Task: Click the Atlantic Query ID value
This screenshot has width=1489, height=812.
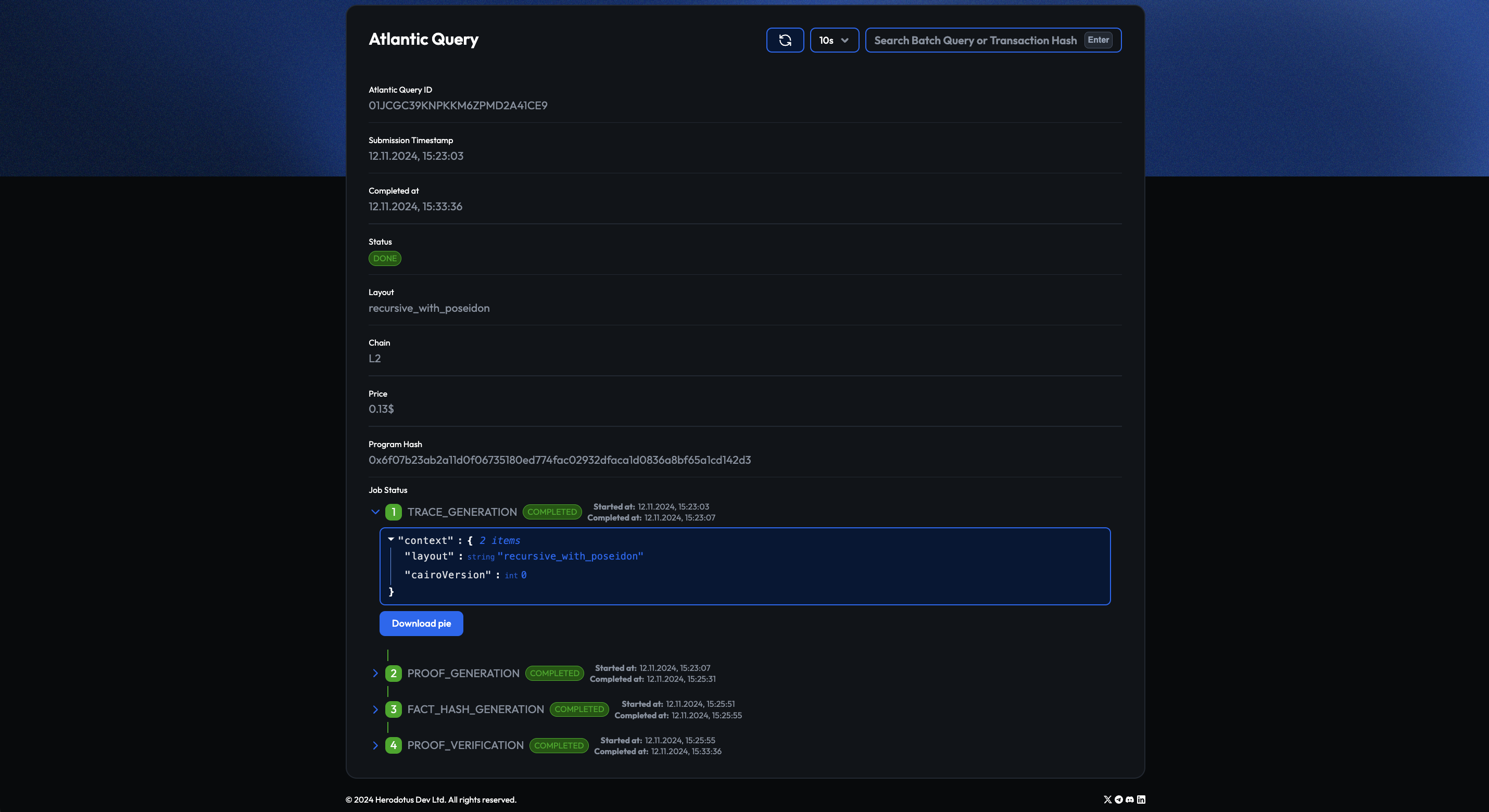Action: 457,106
